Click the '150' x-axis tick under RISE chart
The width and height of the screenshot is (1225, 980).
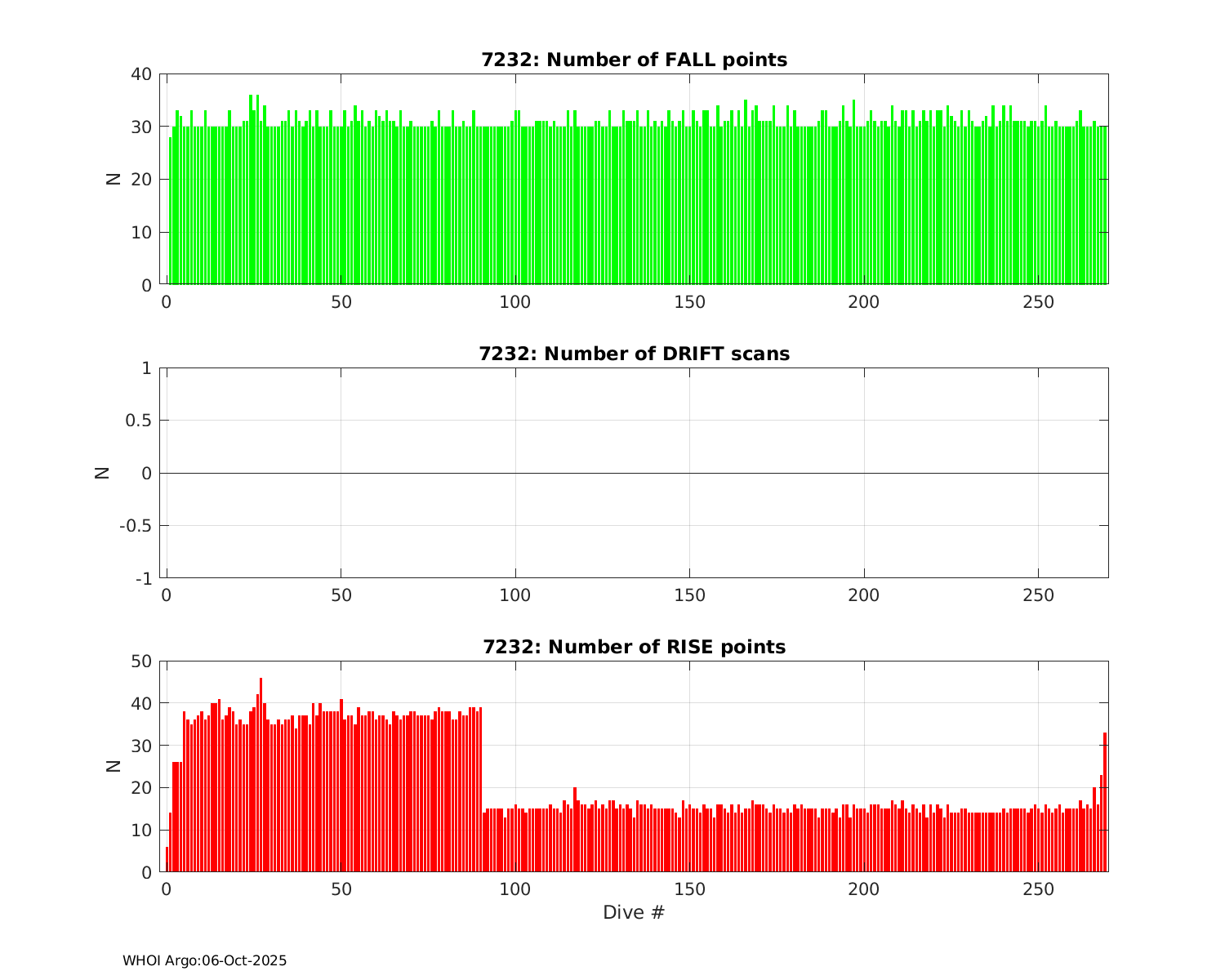click(x=689, y=889)
